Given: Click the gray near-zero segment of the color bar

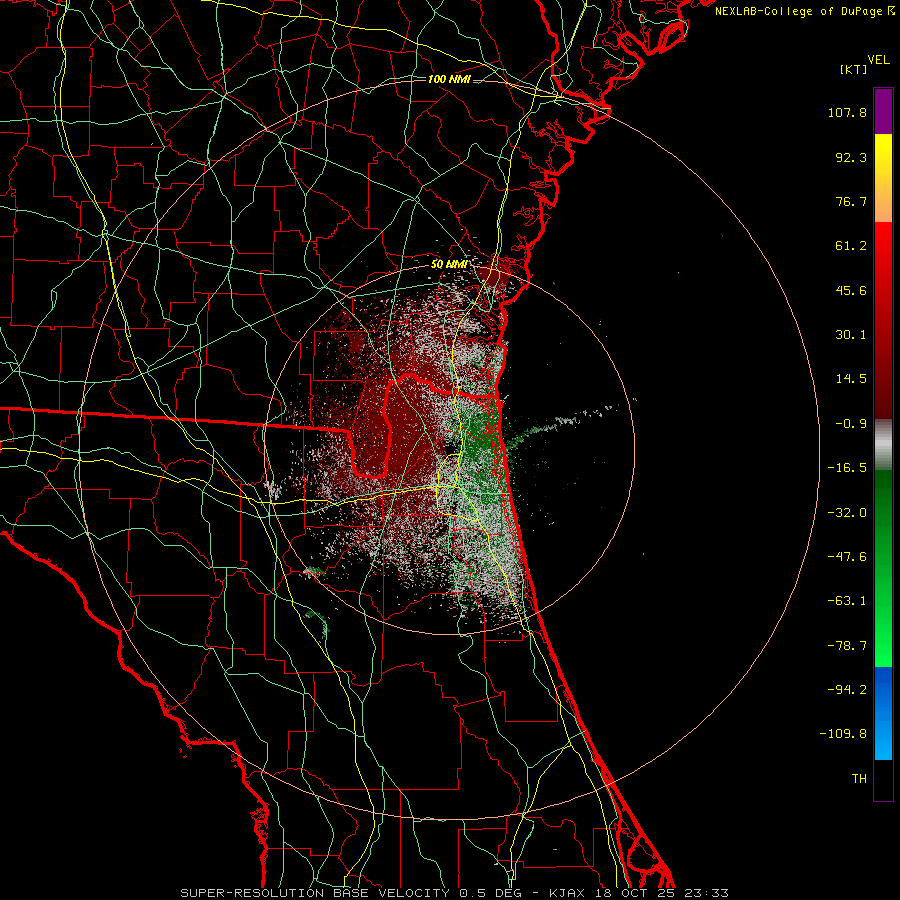Looking at the screenshot, I should tap(883, 445).
